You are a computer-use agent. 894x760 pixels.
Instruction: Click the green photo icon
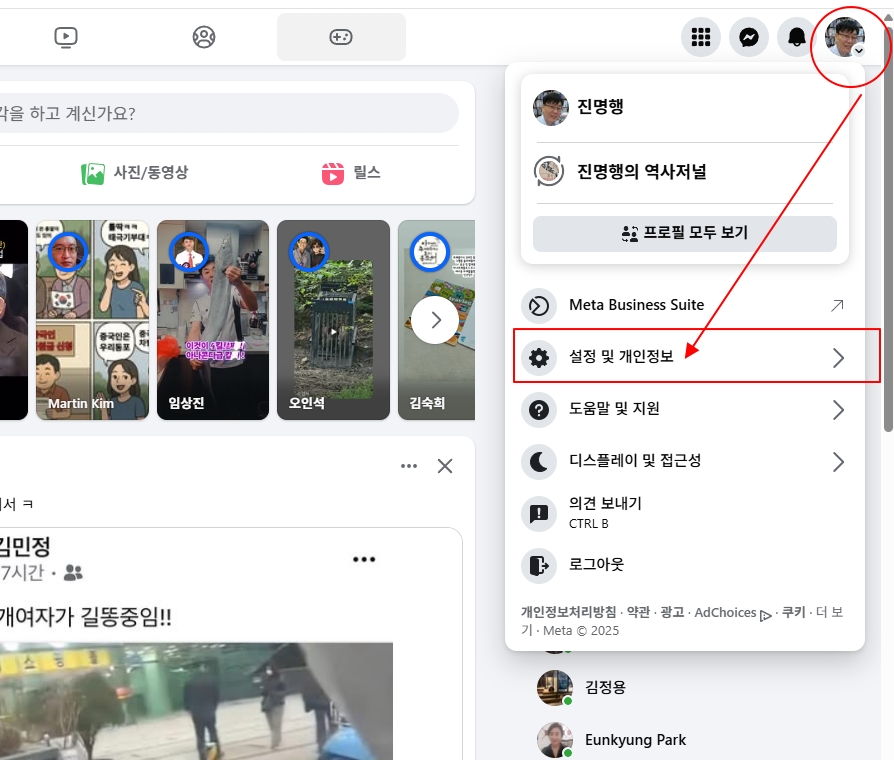93,173
